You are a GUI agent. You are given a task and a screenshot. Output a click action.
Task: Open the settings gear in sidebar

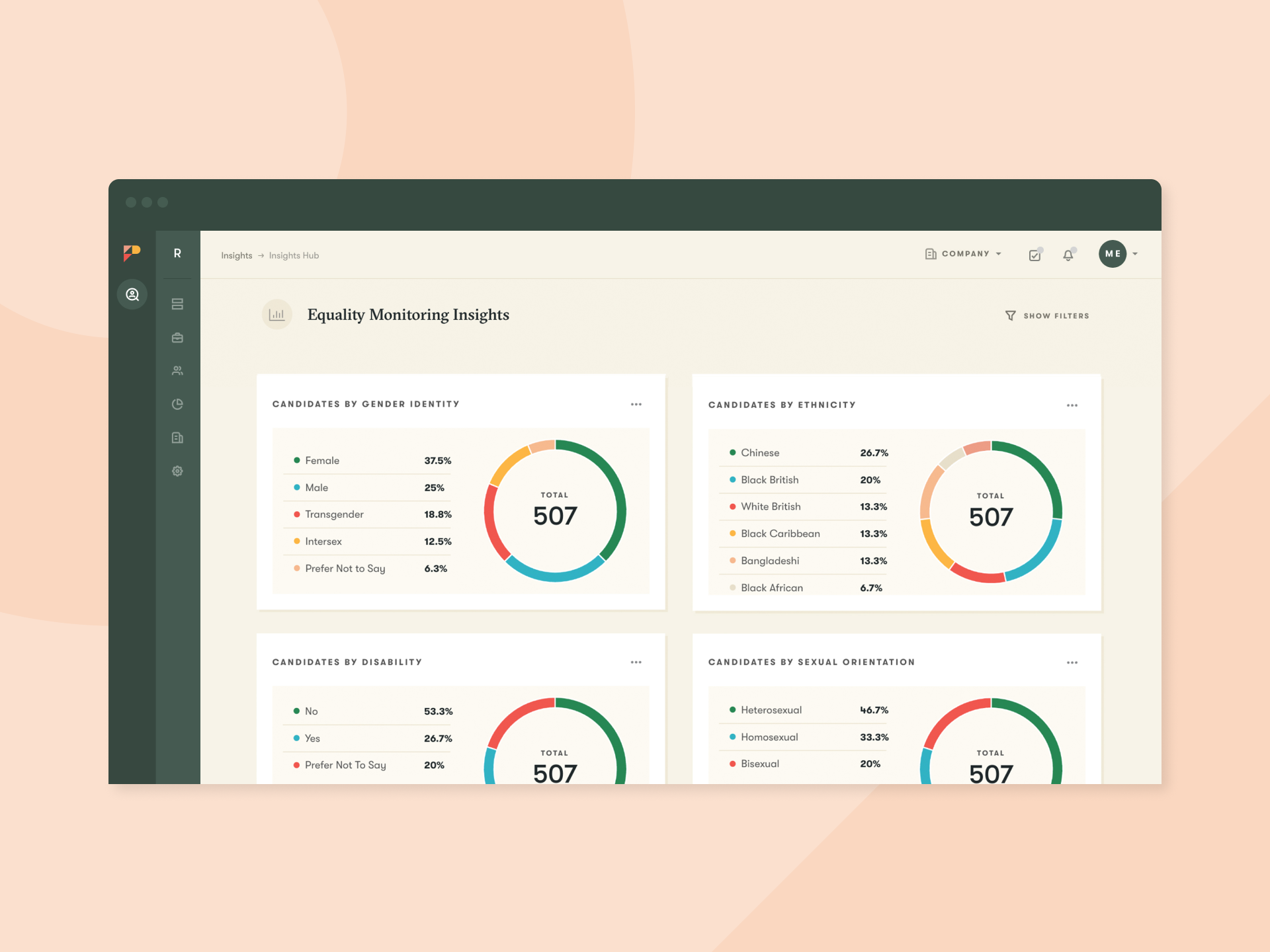point(177,471)
